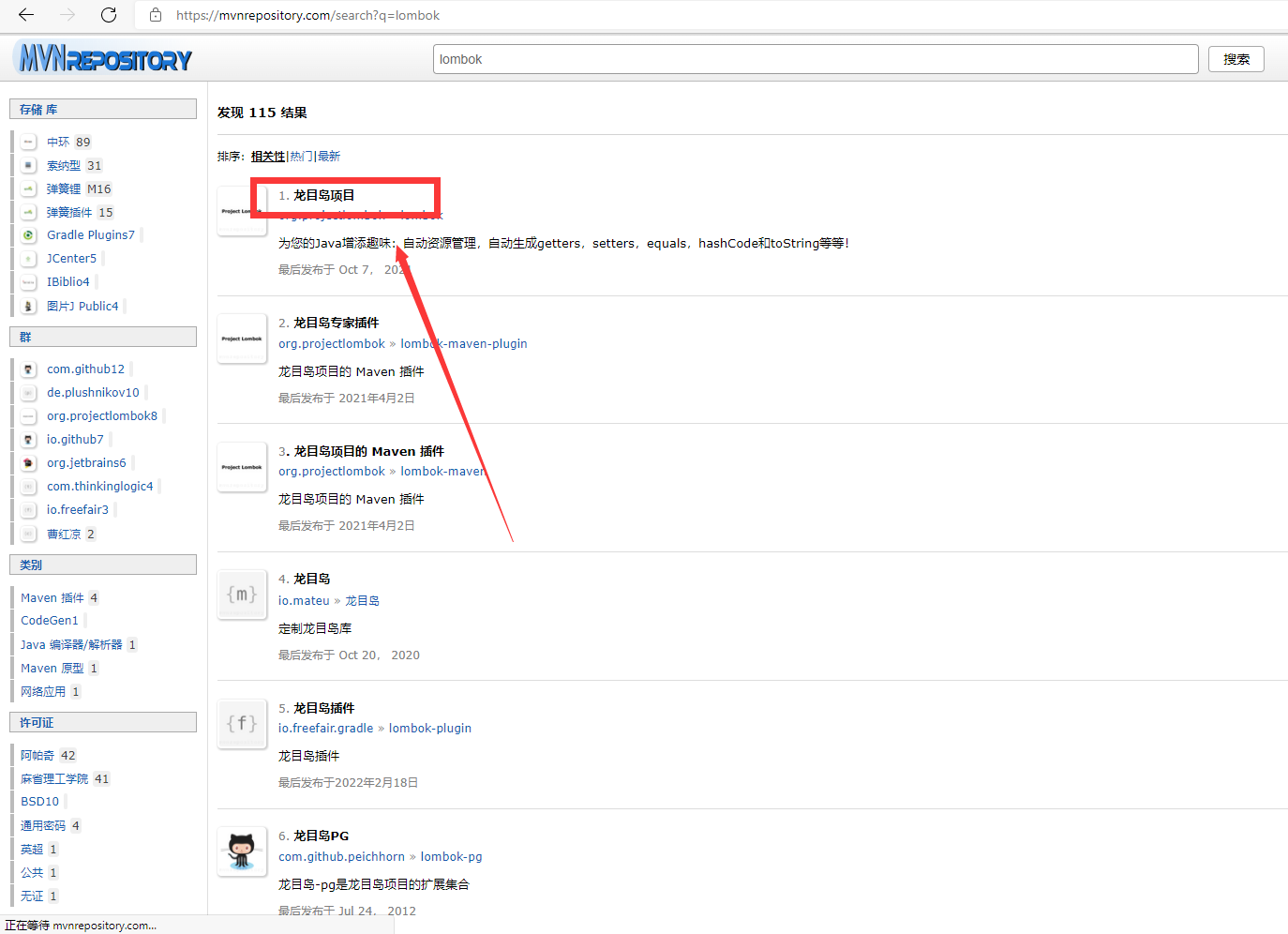Click the site lock icon in address bar
The height and width of the screenshot is (934, 1288).
(x=156, y=15)
